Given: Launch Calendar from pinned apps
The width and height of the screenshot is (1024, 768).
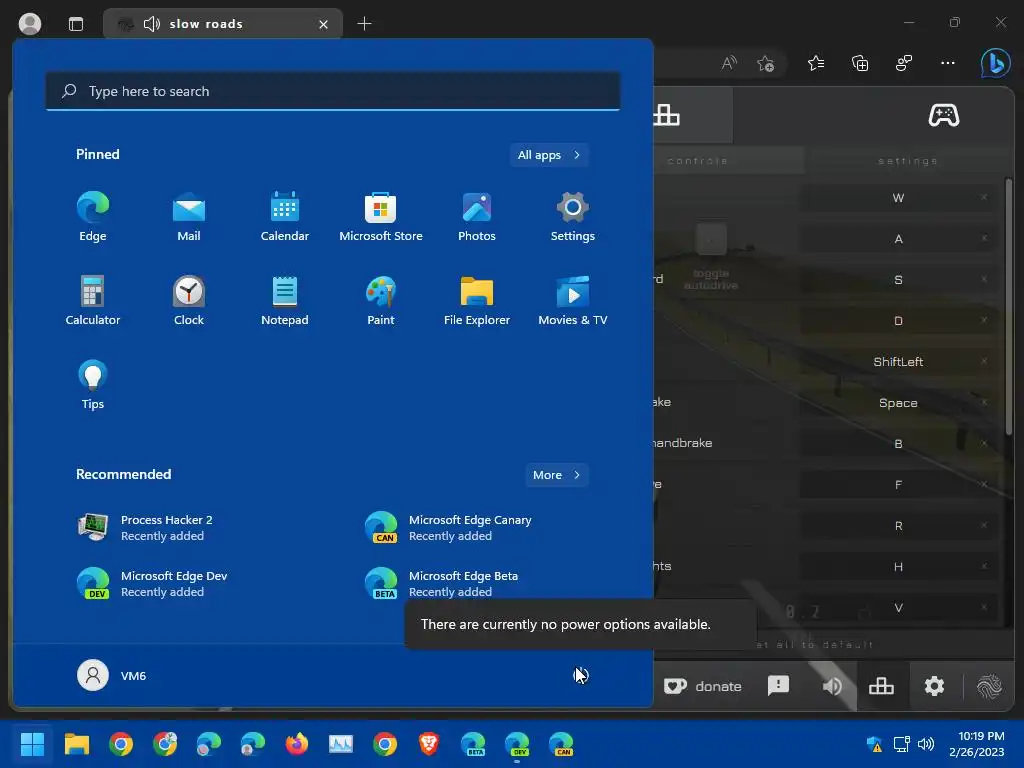Looking at the screenshot, I should point(285,217).
